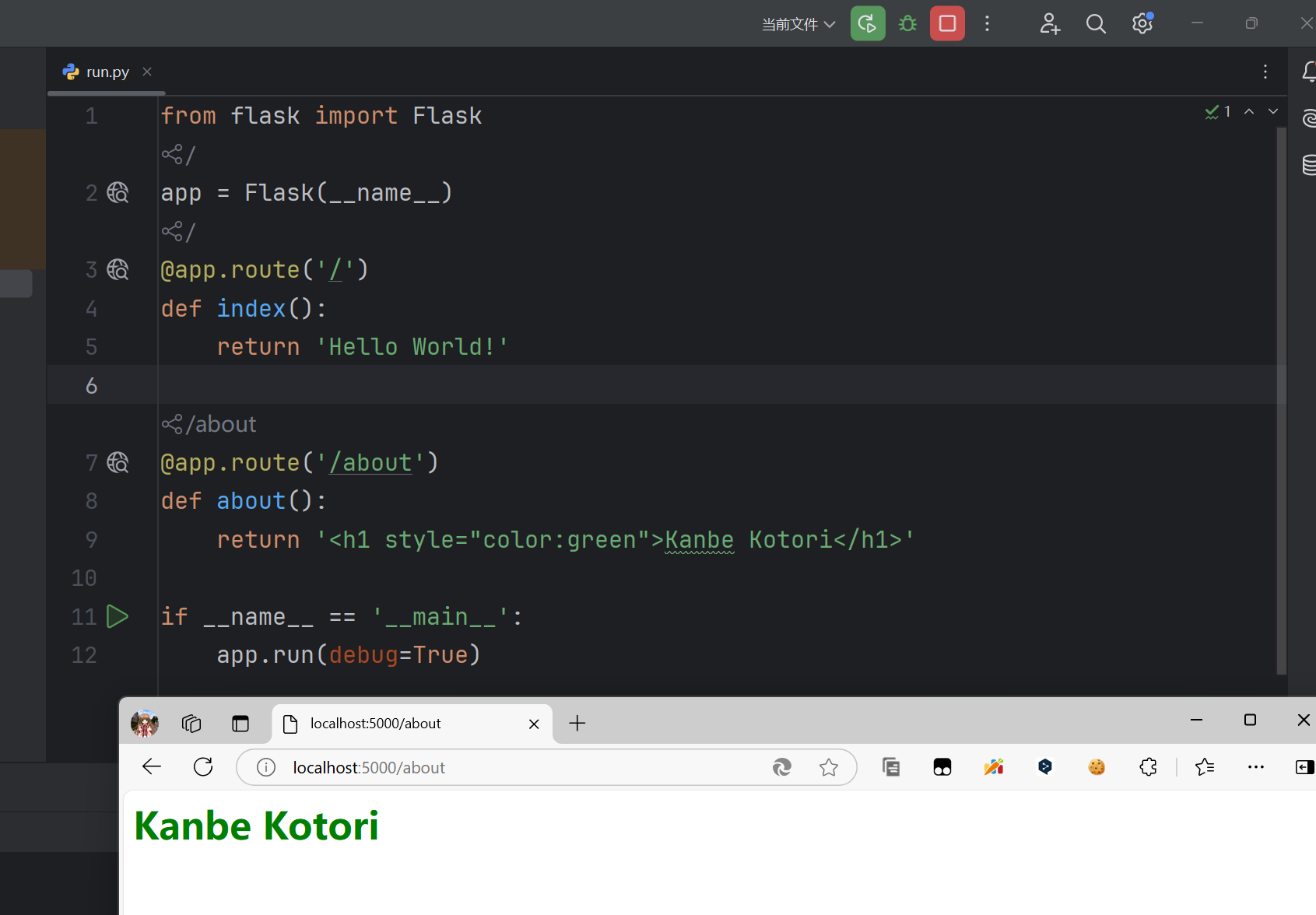Screen dimensions: 1316x915
Task: Start debugging with the bug icon
Action: (907, 23)
